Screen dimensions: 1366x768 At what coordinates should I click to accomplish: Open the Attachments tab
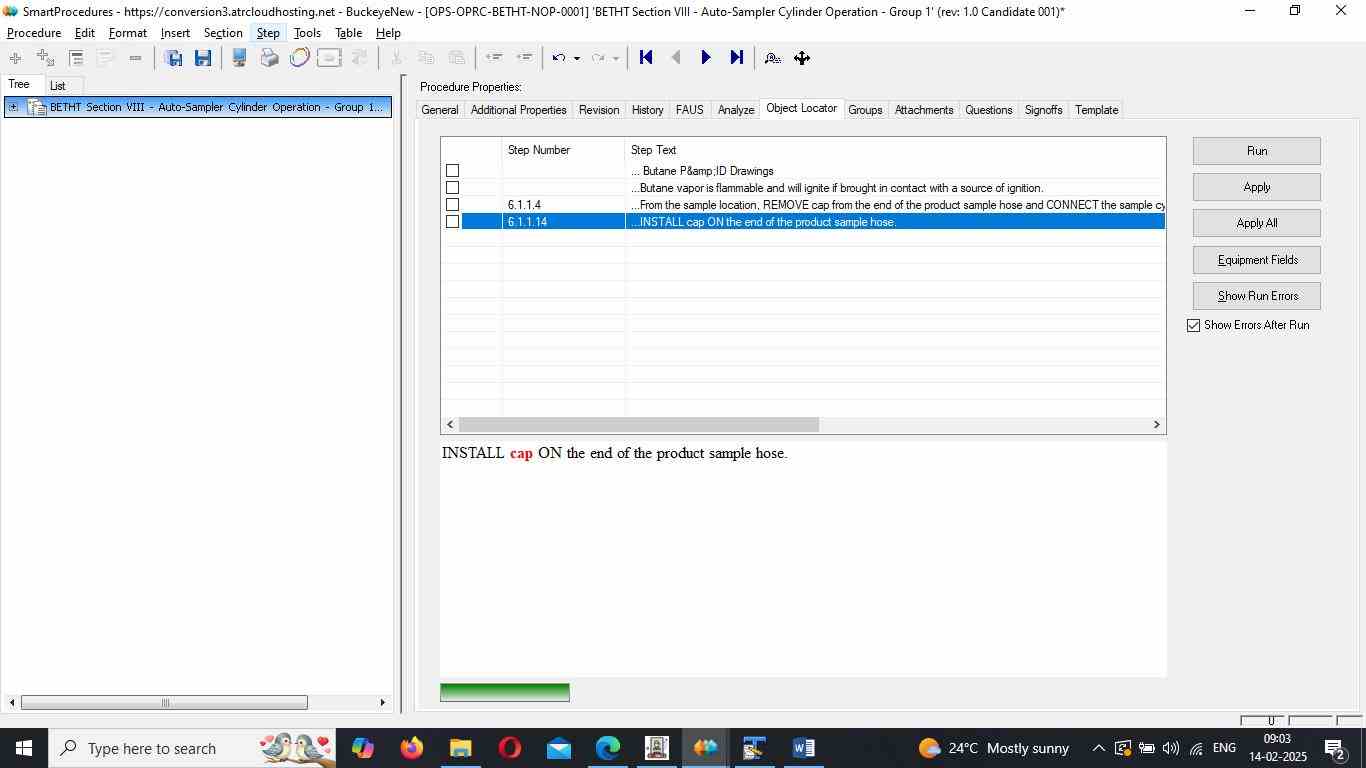[924, 110]
